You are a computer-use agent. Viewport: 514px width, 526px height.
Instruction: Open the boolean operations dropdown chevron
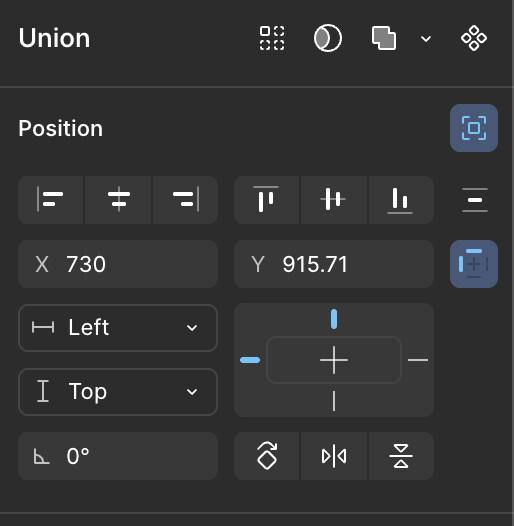(426, 39)
